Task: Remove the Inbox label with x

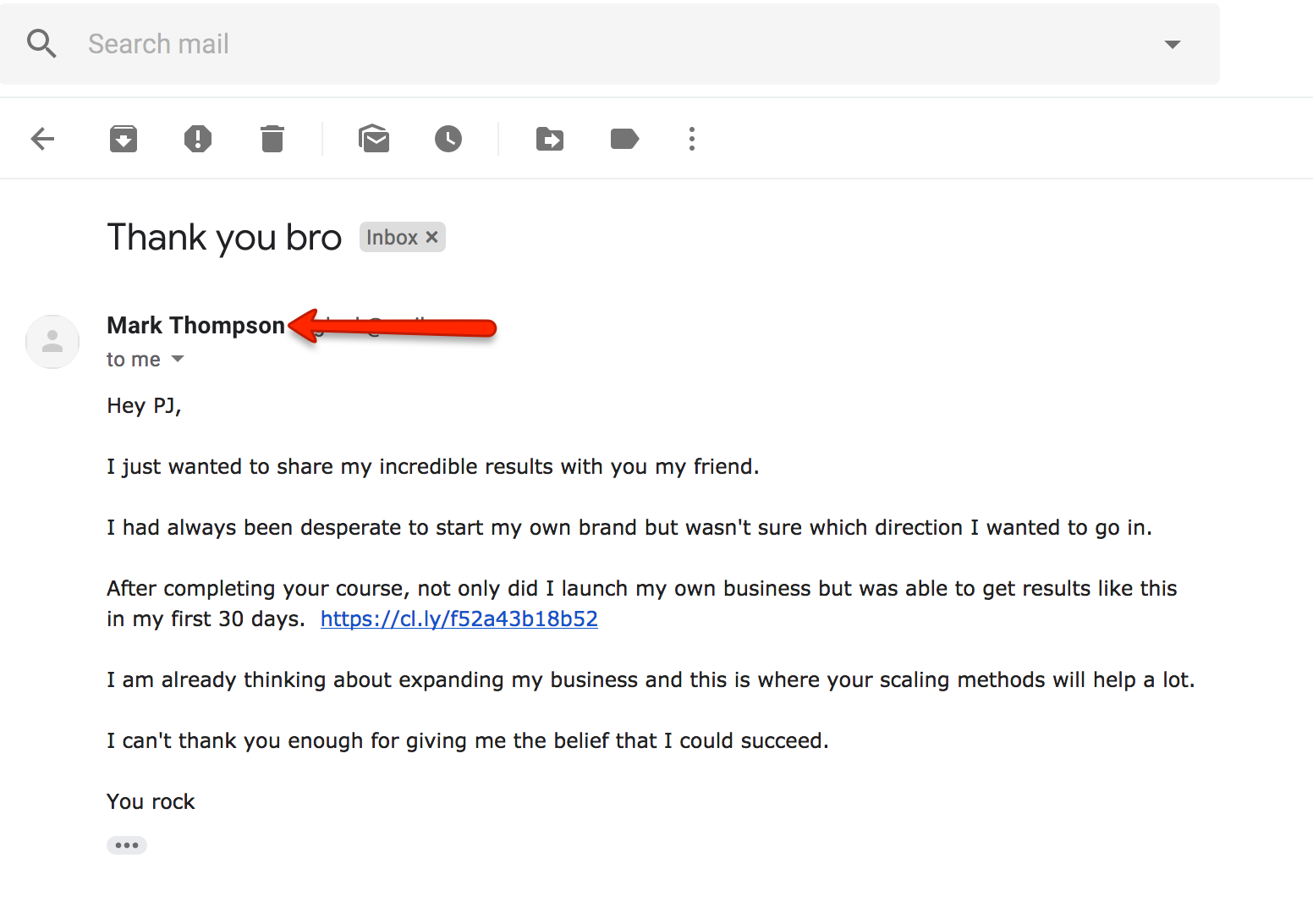Action: (431, 237)
